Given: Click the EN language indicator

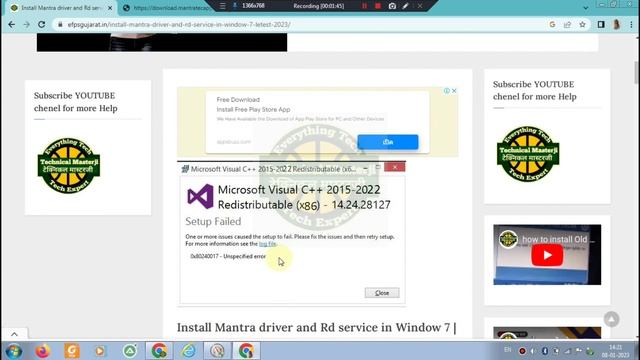Looking at the screenshot, I should 507,350.
